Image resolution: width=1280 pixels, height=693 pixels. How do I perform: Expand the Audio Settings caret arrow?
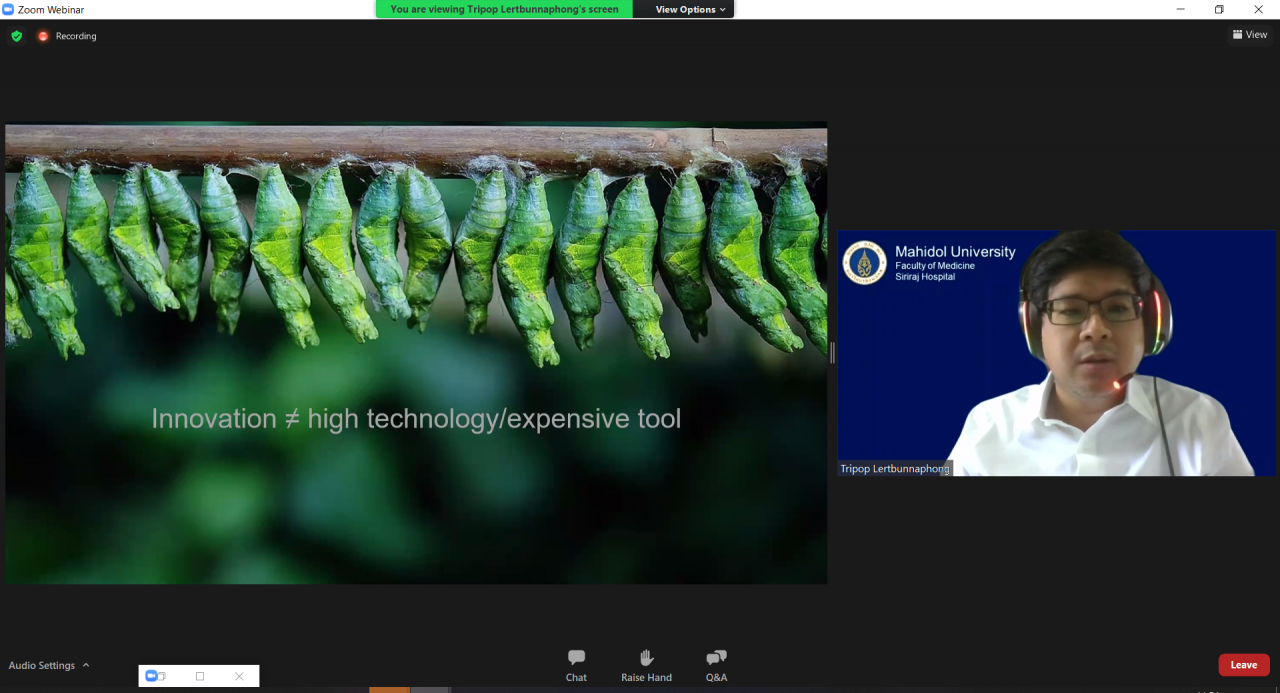pos(86,665)
